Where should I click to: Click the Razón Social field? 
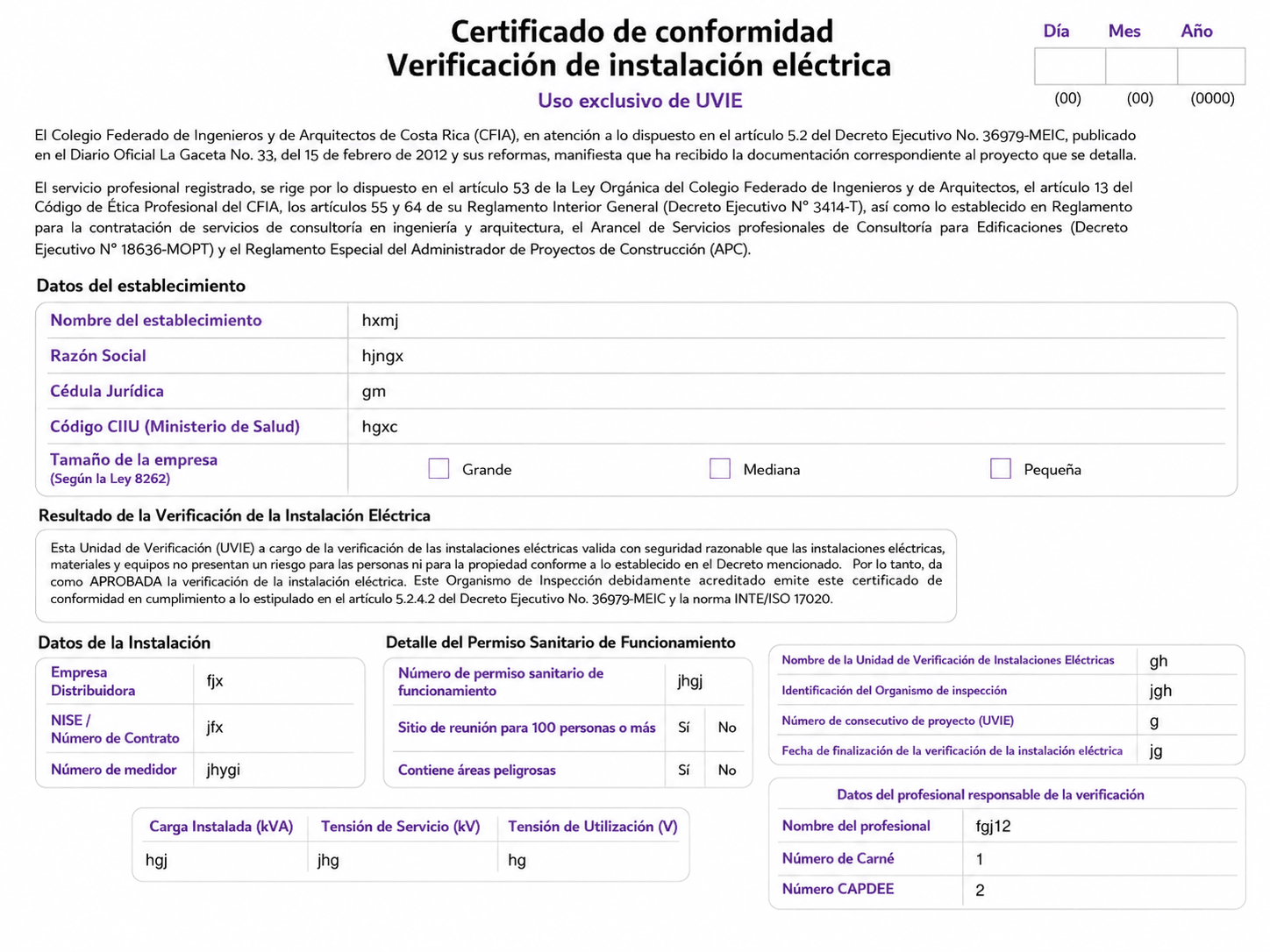787,356
